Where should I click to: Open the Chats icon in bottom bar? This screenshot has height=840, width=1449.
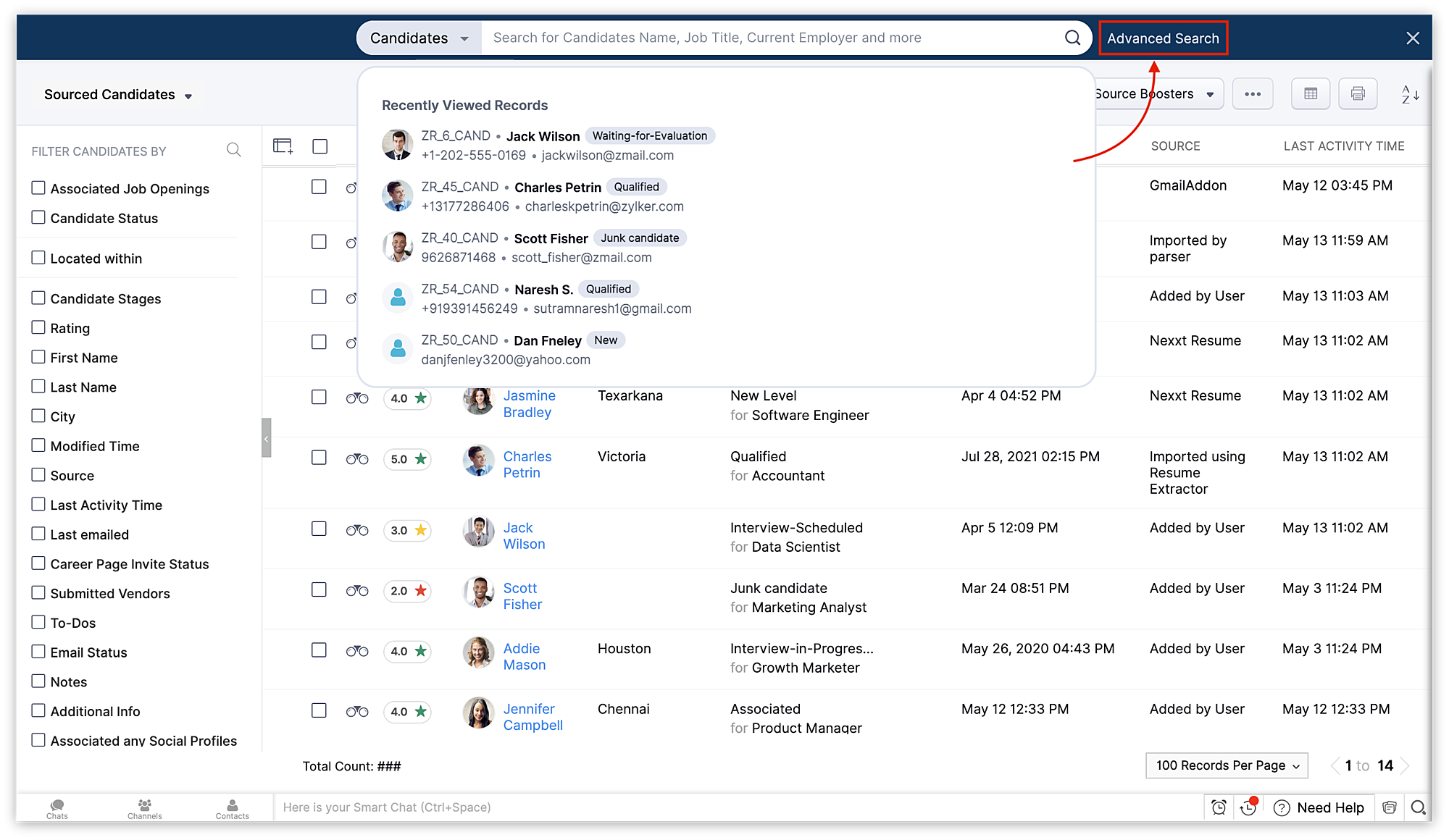point(57,808)
